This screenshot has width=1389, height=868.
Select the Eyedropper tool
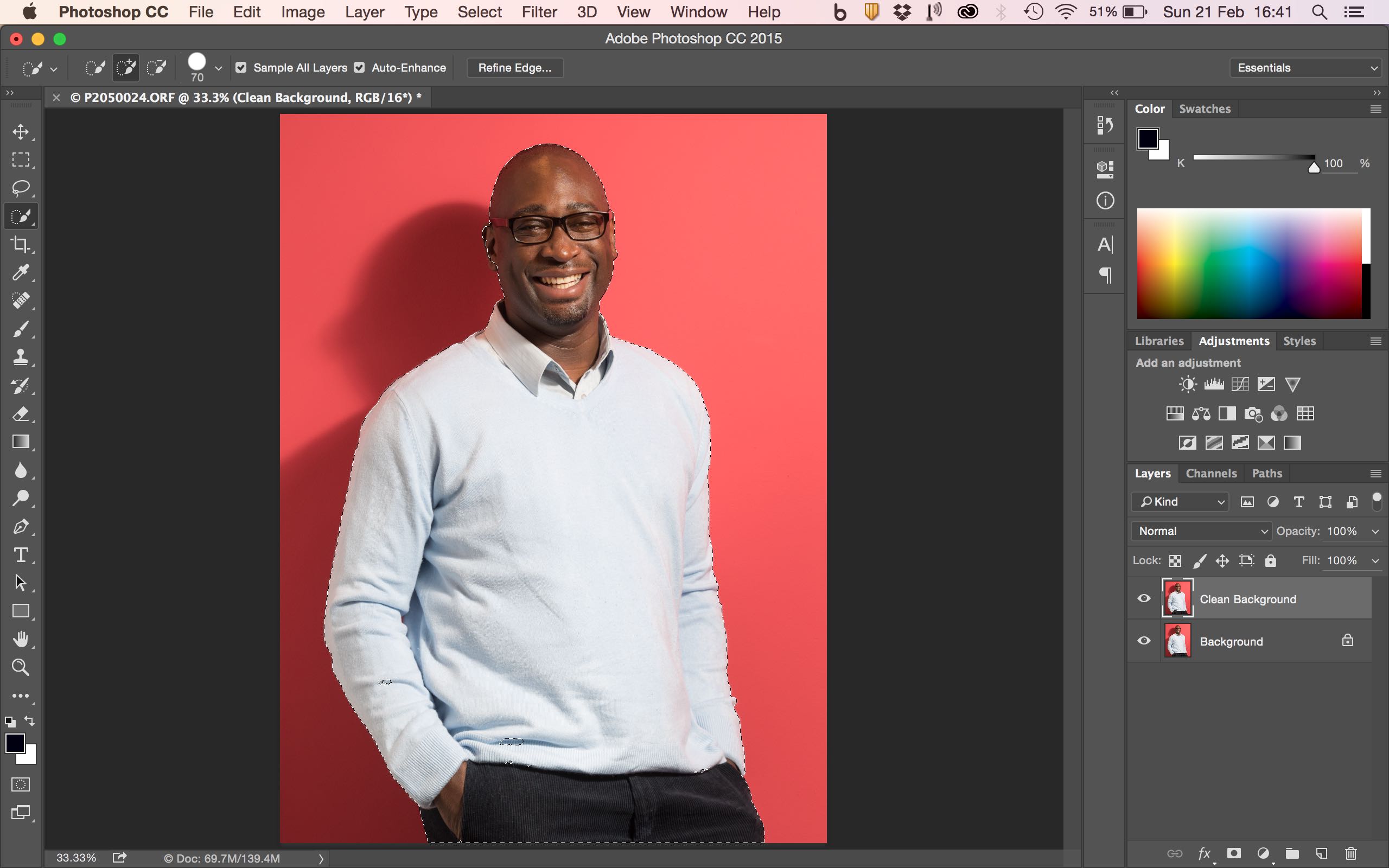tap(21, 273)
